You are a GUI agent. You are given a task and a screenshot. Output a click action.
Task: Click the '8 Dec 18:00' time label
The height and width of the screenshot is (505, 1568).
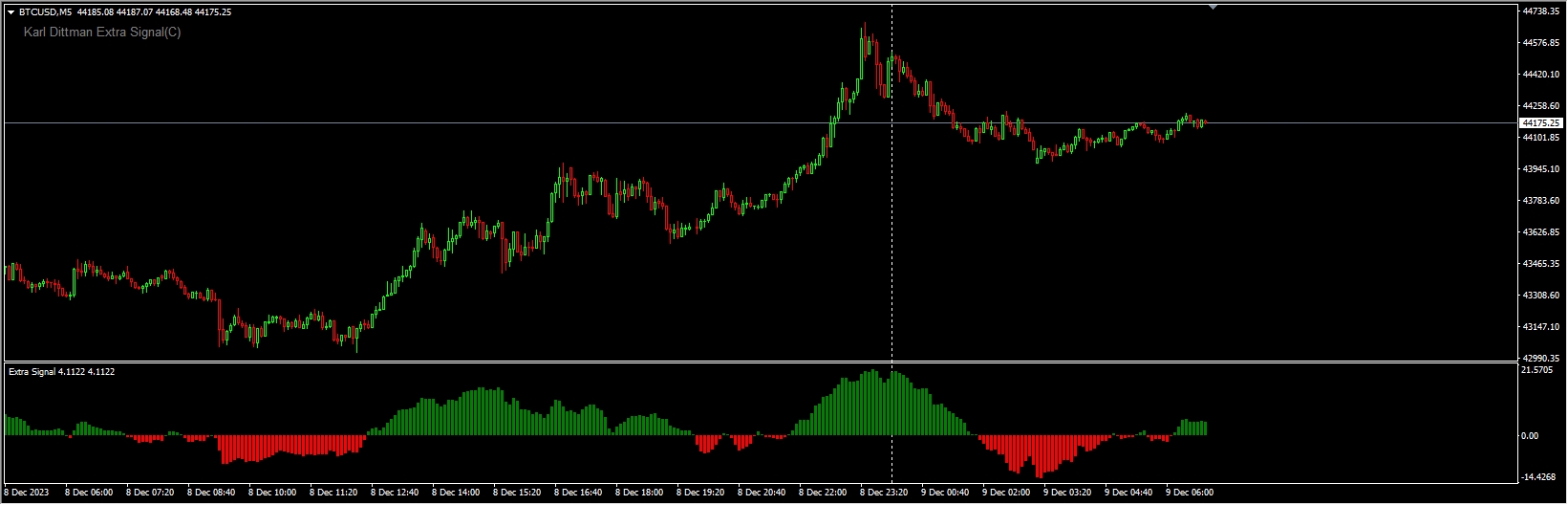(x=639, y=494)
